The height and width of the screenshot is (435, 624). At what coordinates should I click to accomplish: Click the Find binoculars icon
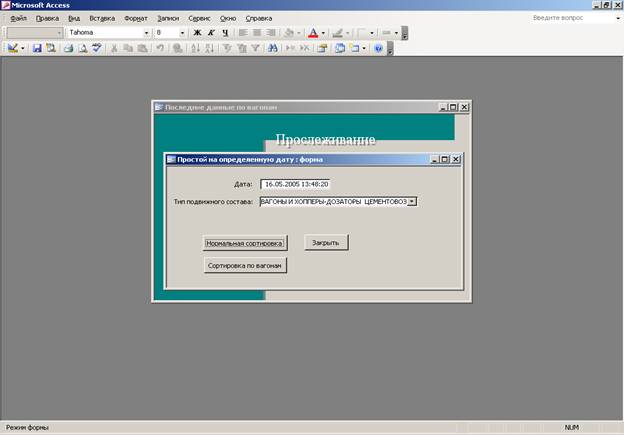[x=271, y=47]
